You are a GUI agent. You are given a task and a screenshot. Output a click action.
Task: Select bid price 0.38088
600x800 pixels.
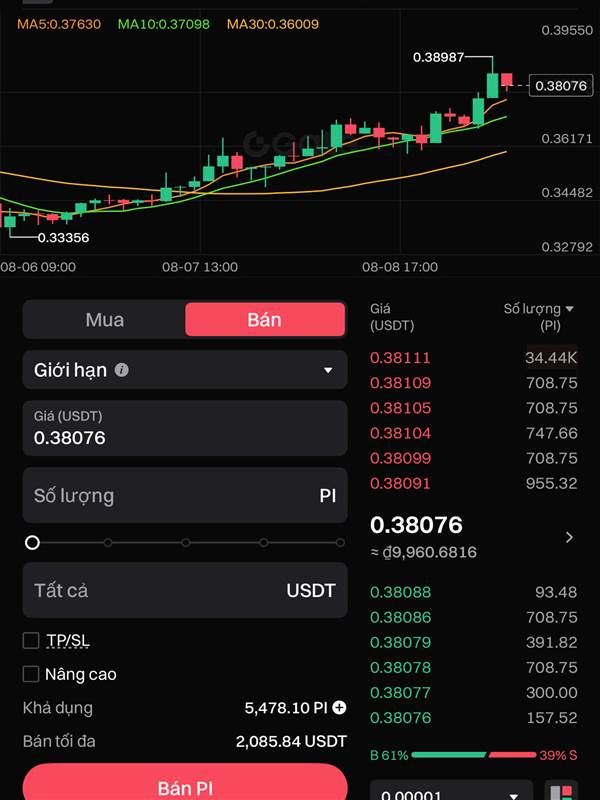click(400, 592)
